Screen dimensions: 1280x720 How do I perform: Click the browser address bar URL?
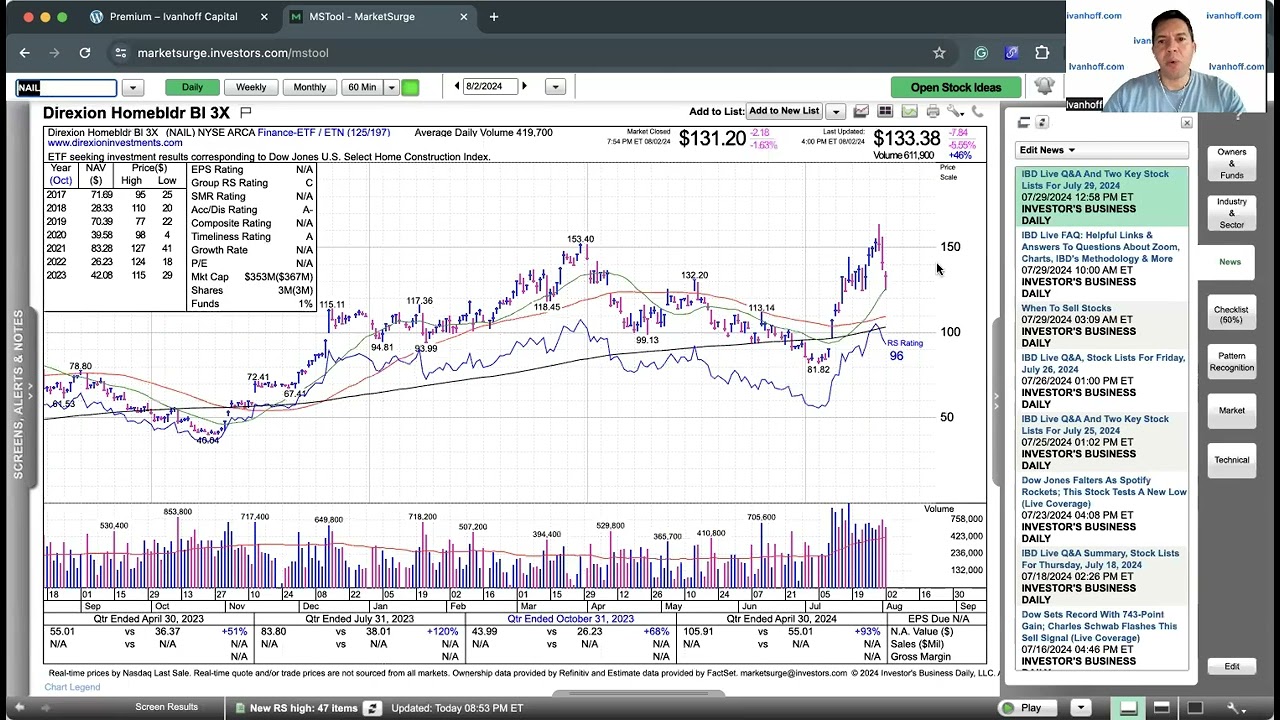tap(233, 53)
